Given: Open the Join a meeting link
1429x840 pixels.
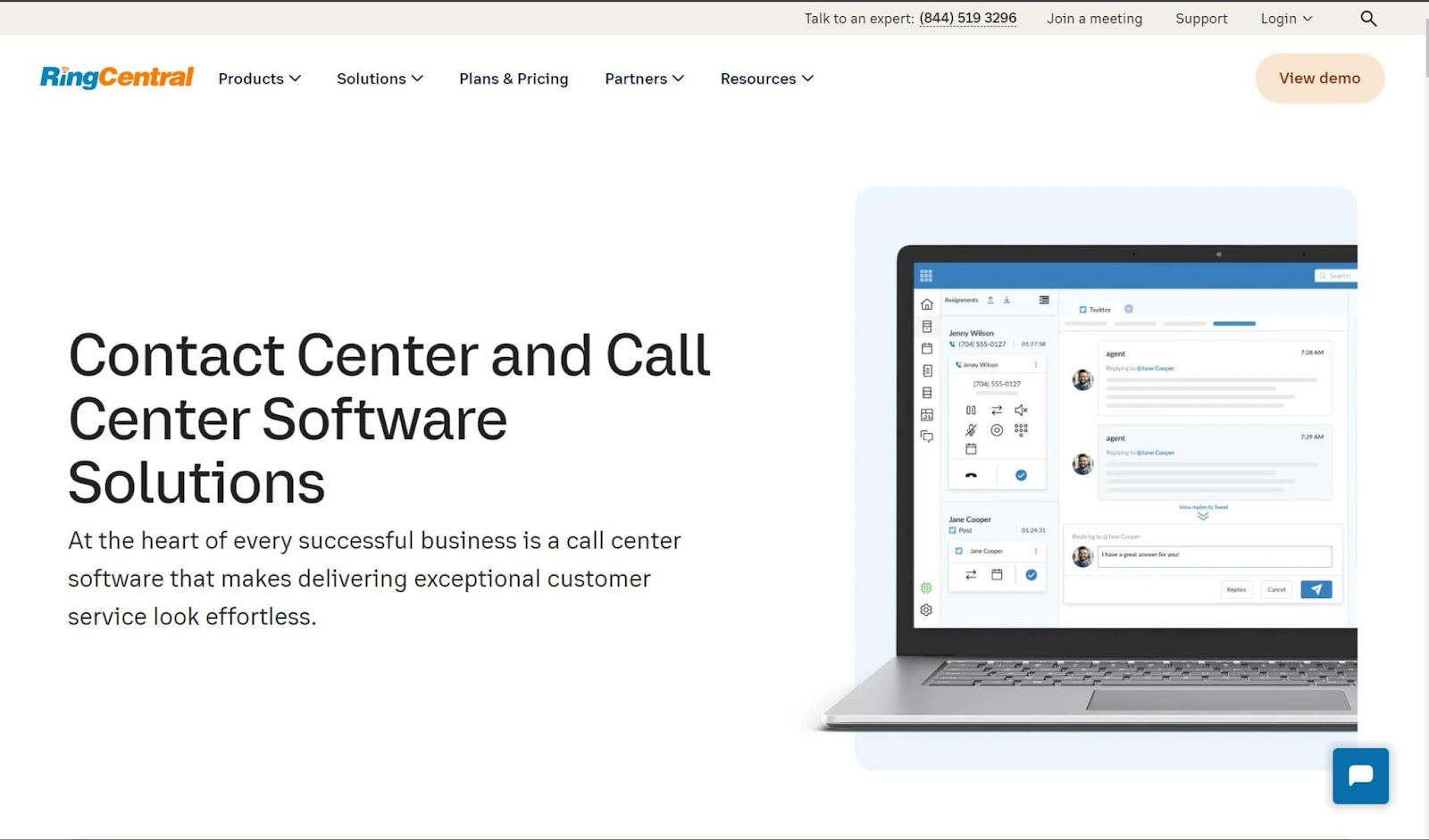Looking at the screenshot, I should 1094,19.
